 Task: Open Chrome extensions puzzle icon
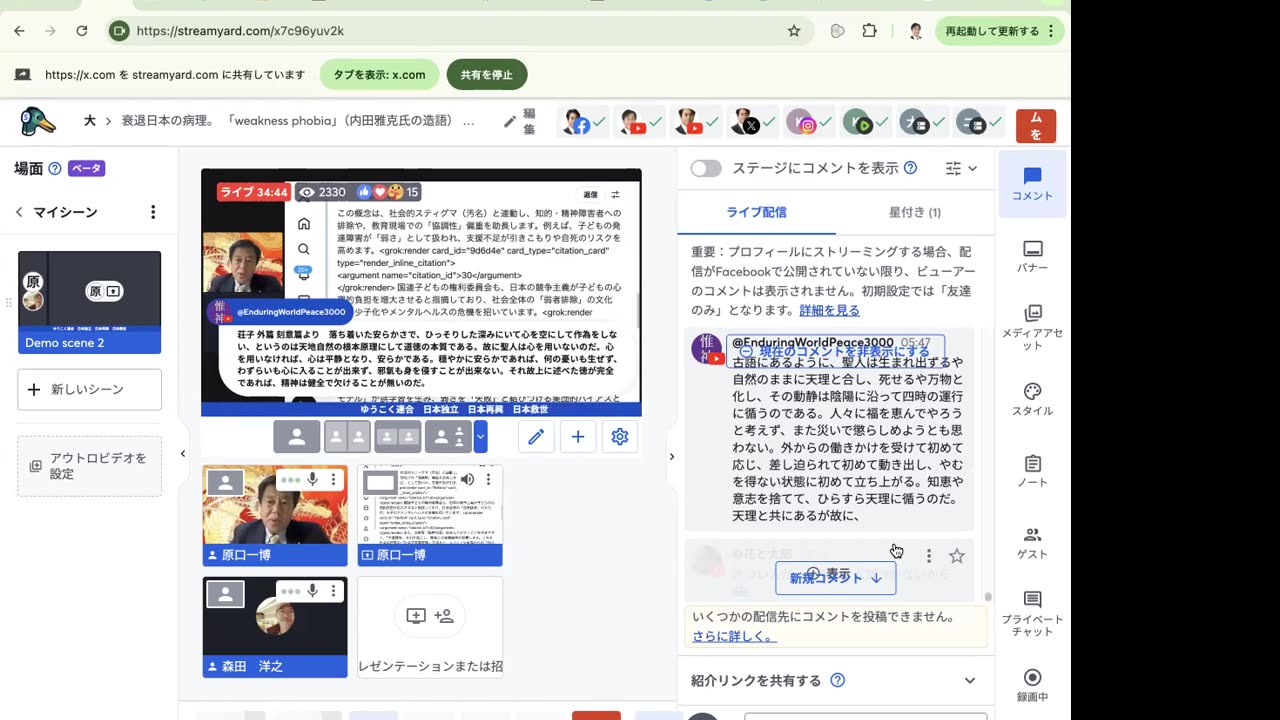(x=869, y=31)
